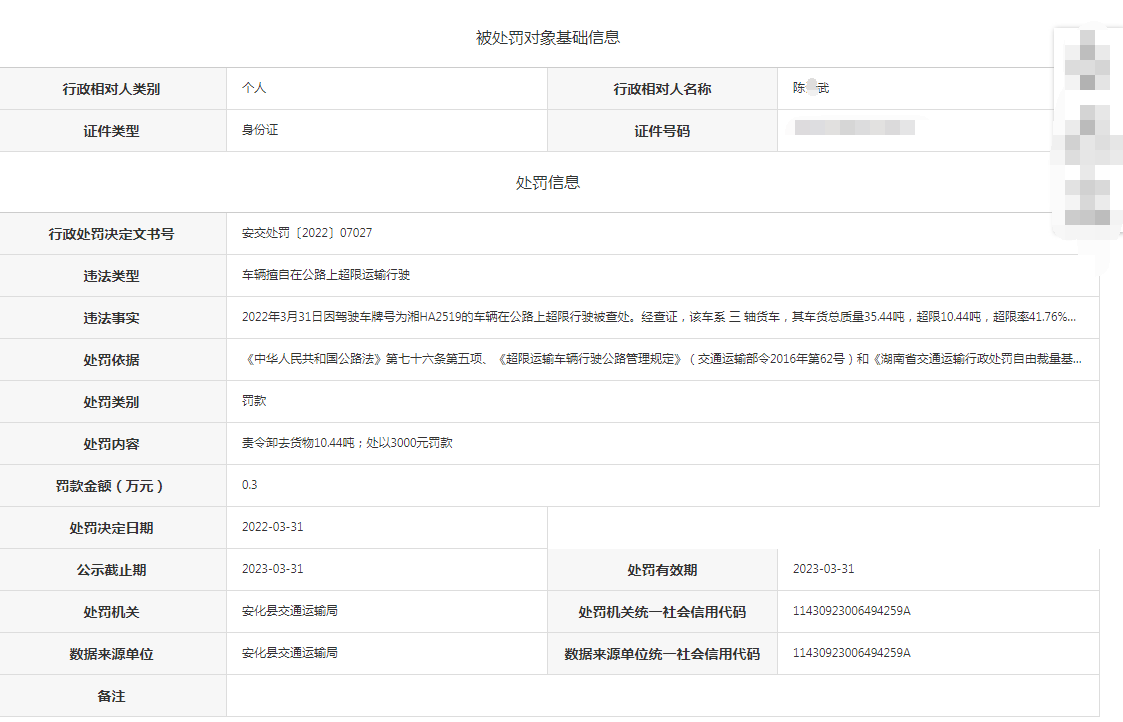Click the blurred 证件号码 value
The image size is (1123, 722).
853,128
